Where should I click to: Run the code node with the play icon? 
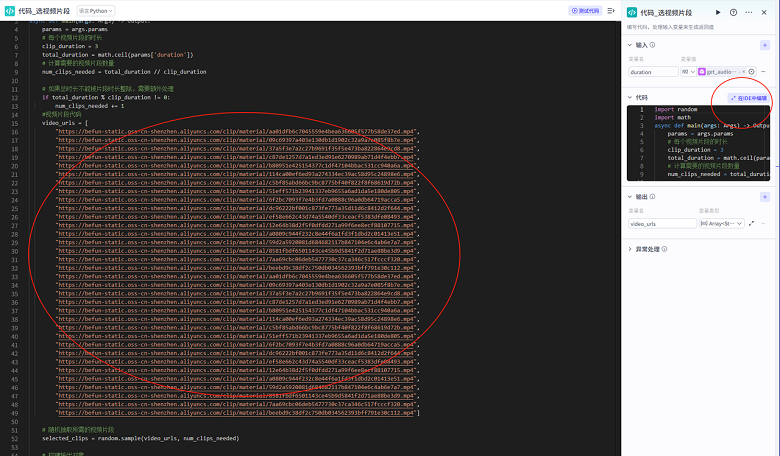[x=718, y=12]
